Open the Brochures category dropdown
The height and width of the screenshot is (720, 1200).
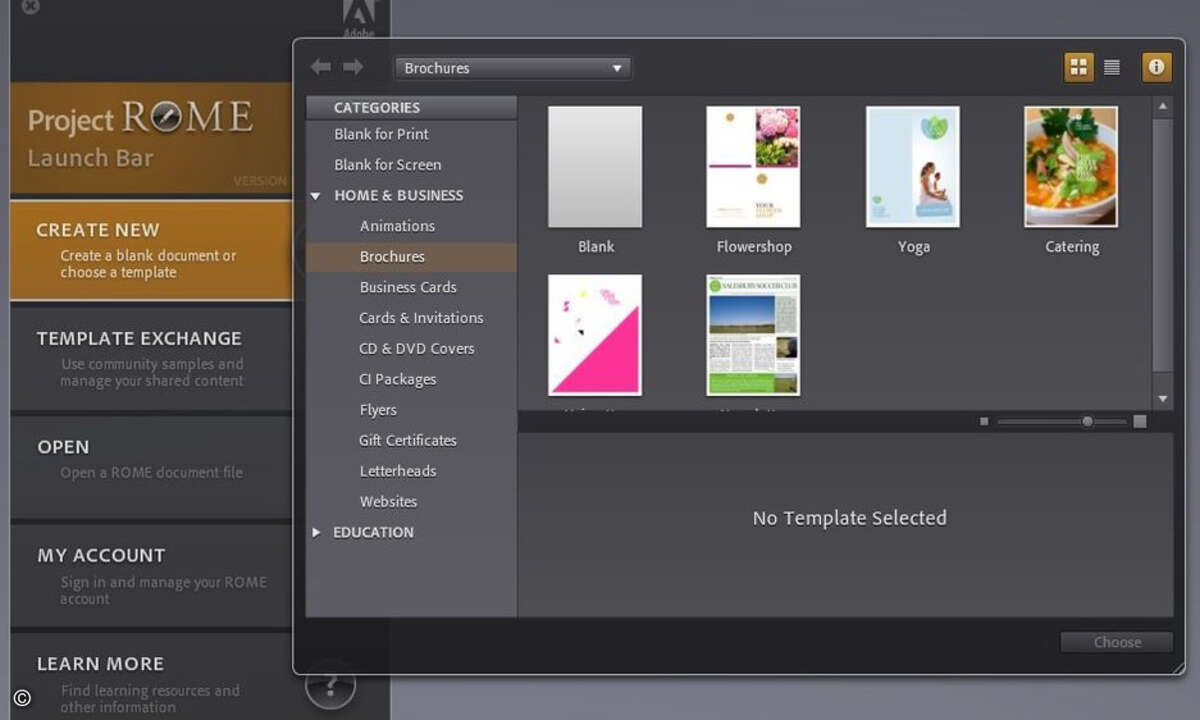coord(513,68)
